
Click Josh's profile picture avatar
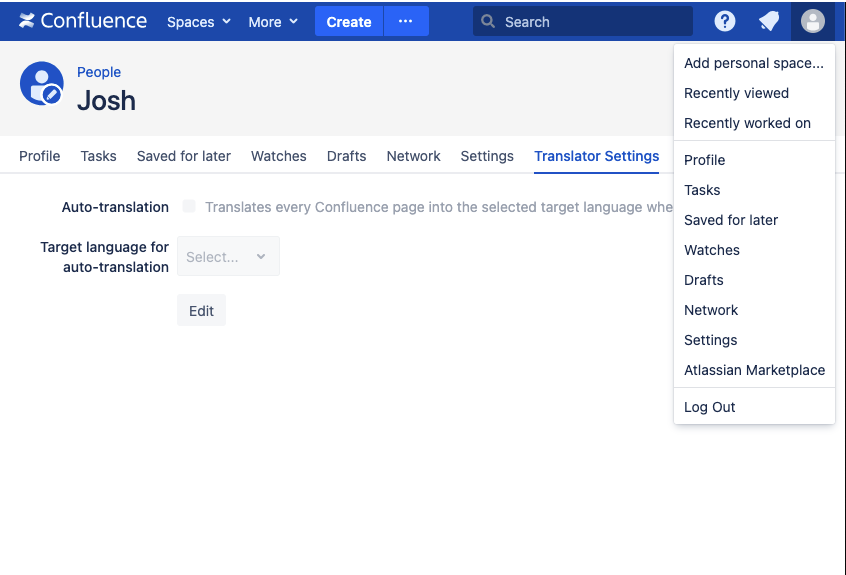[x=42, y=84]
